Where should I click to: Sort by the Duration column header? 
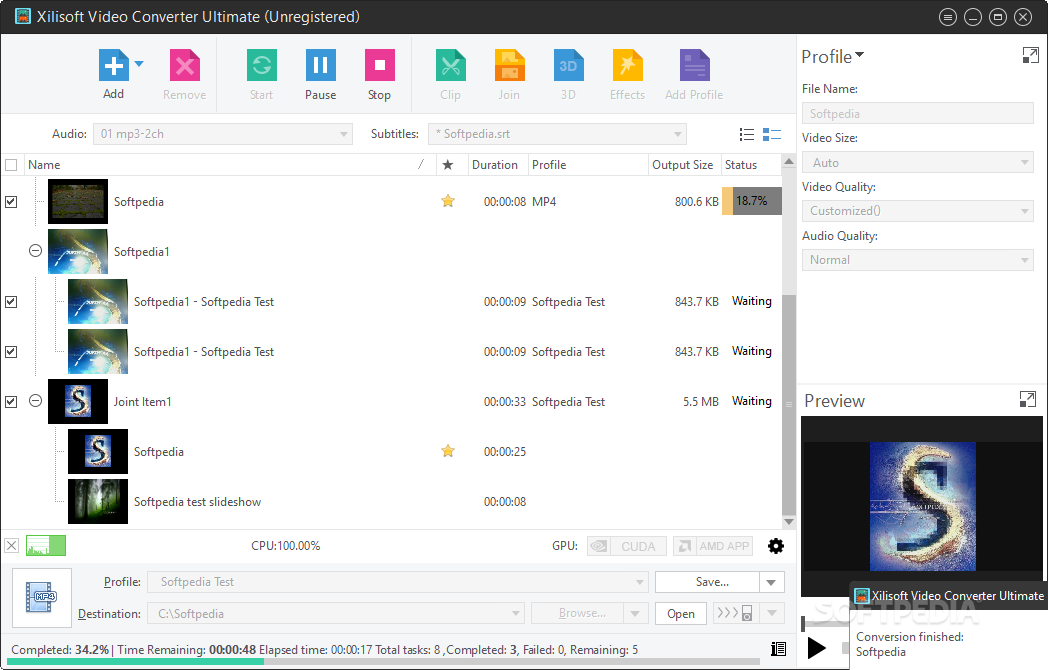point(497,164)
